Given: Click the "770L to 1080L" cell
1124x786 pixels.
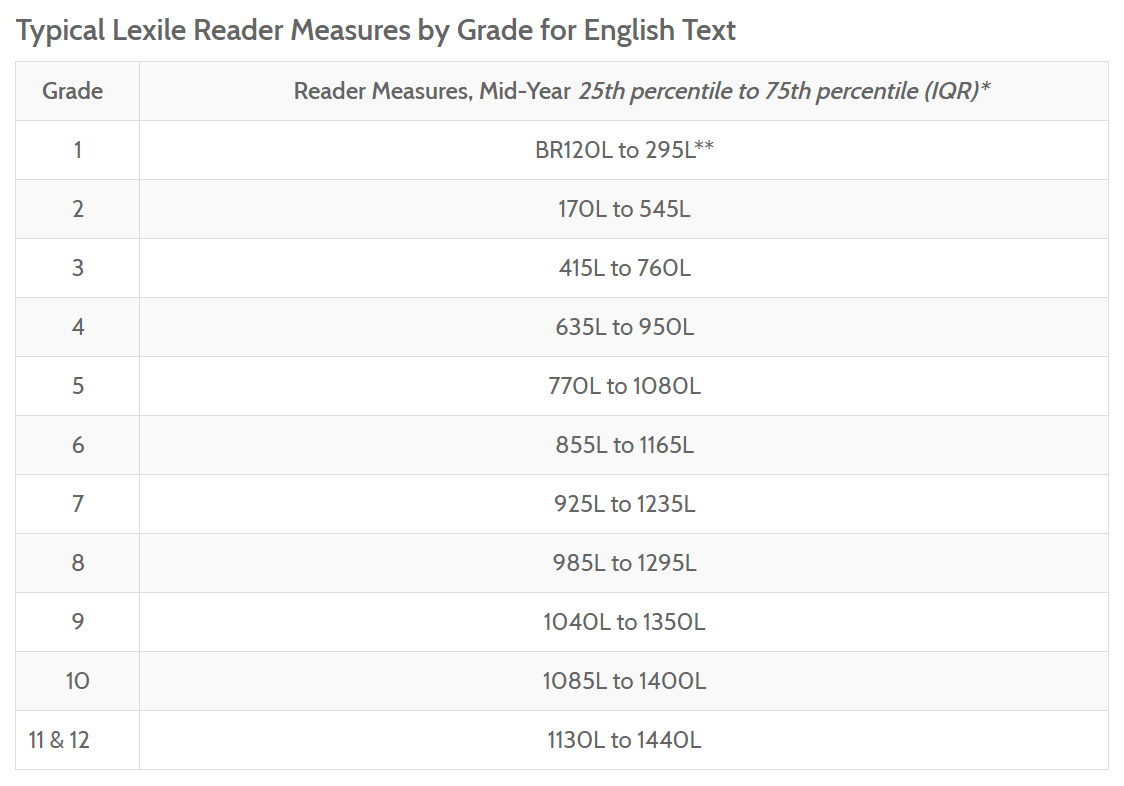Looking at the screenshot, I should click(624, 386).
